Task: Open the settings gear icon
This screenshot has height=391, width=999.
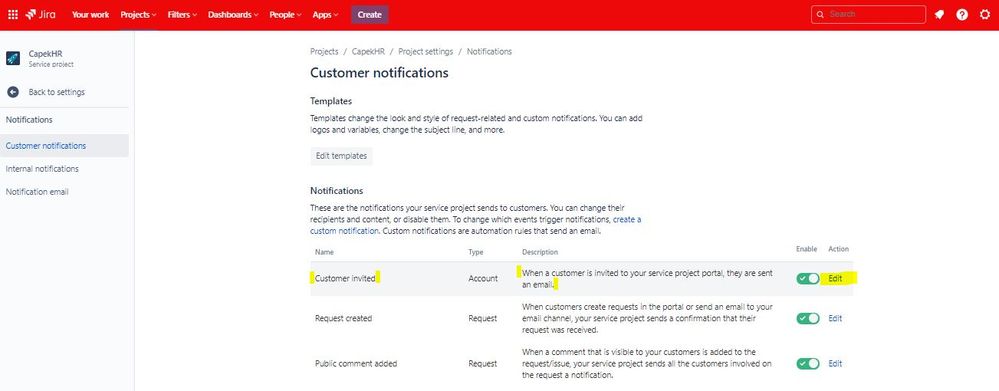Action: (985, 15)
